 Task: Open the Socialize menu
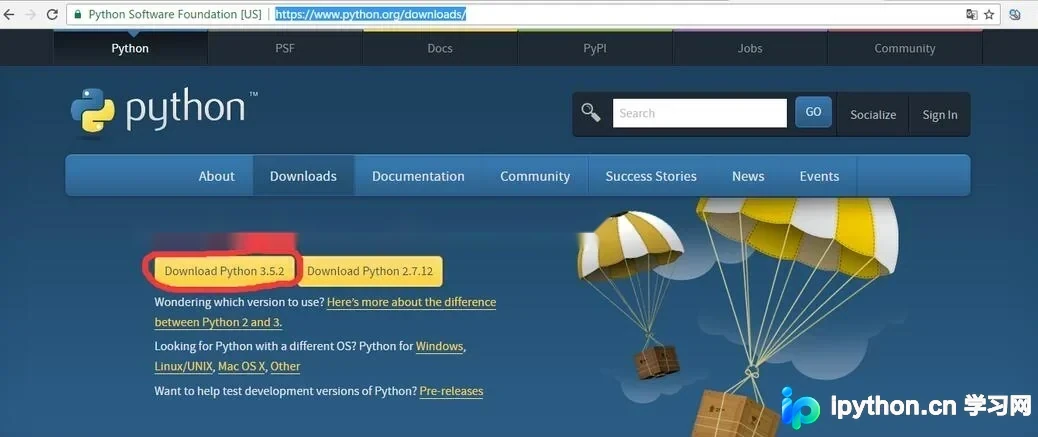(x=873, y=115)
